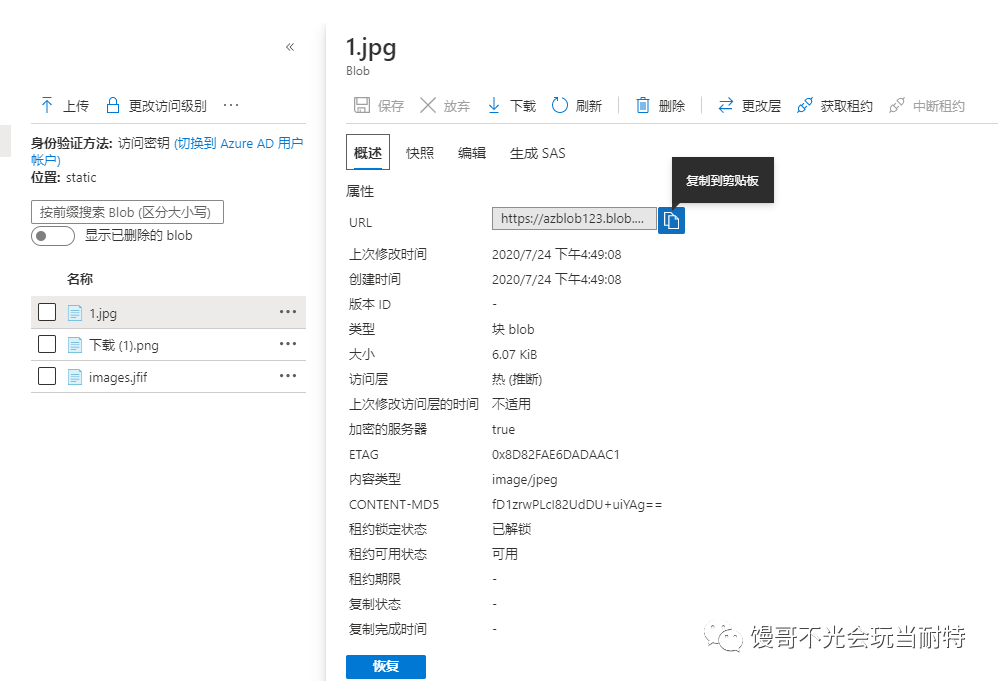Select the 概述 overview tab
Screen dimensions: 998x681
(368, 152)
